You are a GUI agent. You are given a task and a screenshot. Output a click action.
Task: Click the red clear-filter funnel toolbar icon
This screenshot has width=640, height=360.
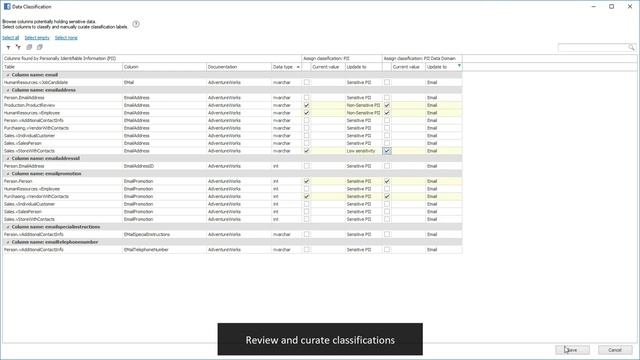tap(18, 47)
